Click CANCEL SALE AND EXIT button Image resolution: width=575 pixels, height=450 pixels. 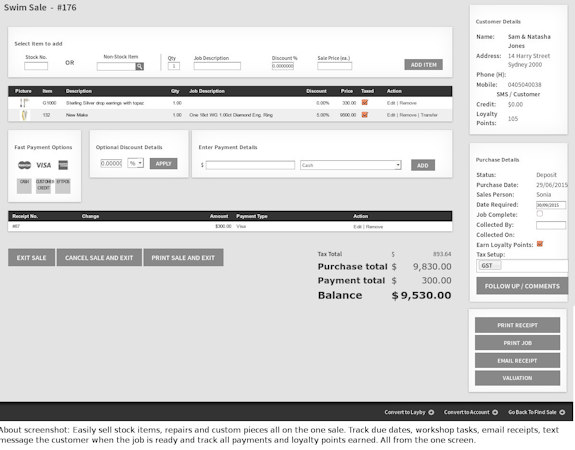99,257
